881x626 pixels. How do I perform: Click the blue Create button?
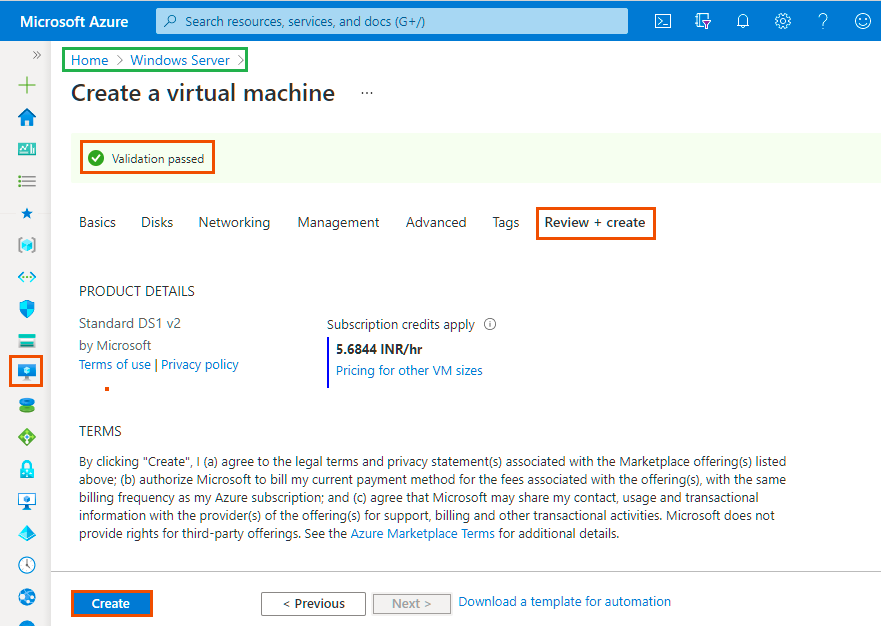(111, 604)
